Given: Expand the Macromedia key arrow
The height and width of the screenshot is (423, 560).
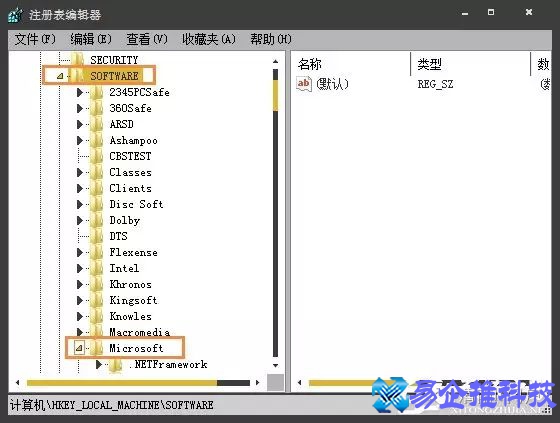Looking at the screenshot, I should (80, 332).
